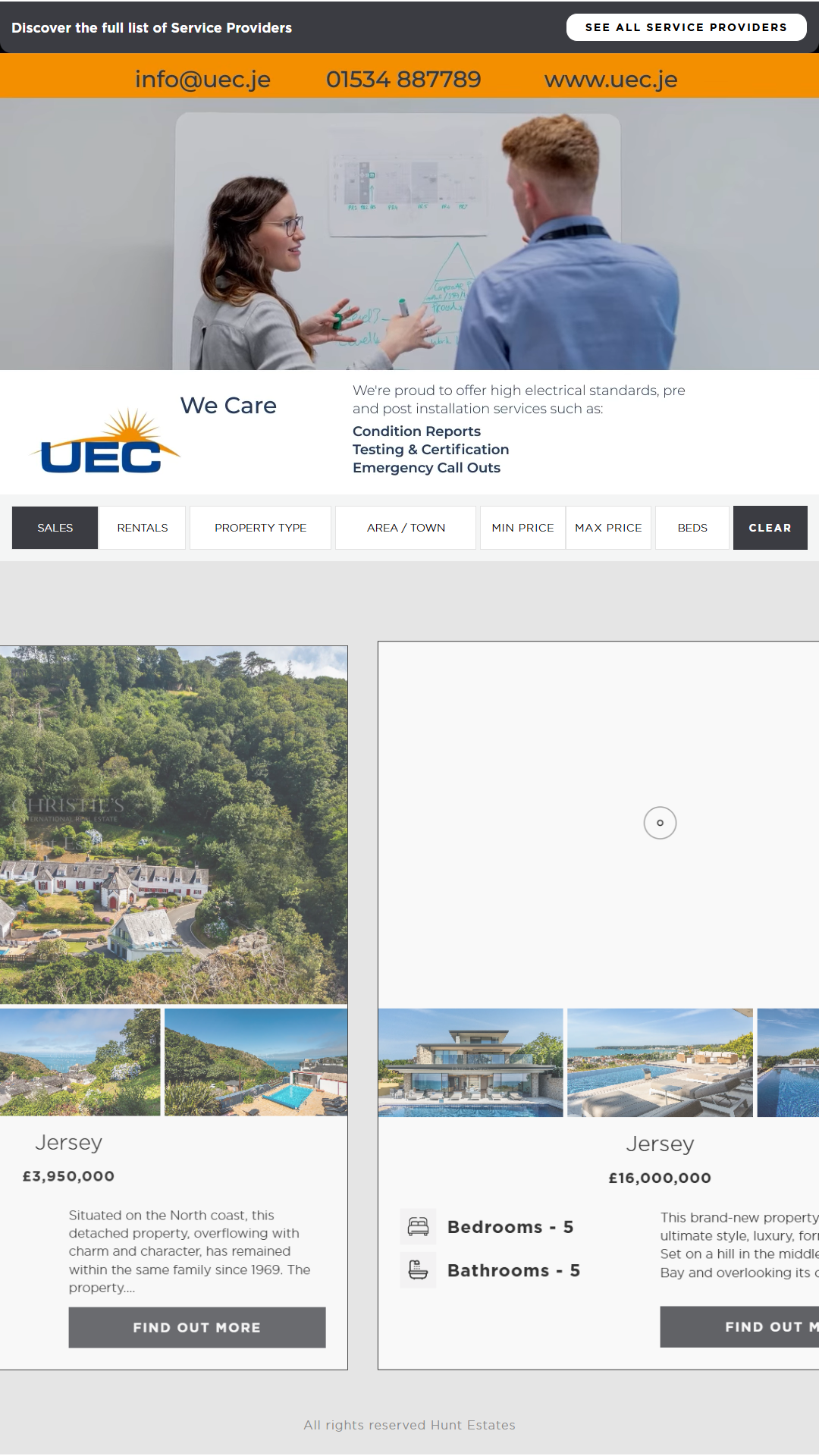This screenshot has height=1456, width=819.
Task: Click the bedrooms bed icon
Action: click(418, 1226)
